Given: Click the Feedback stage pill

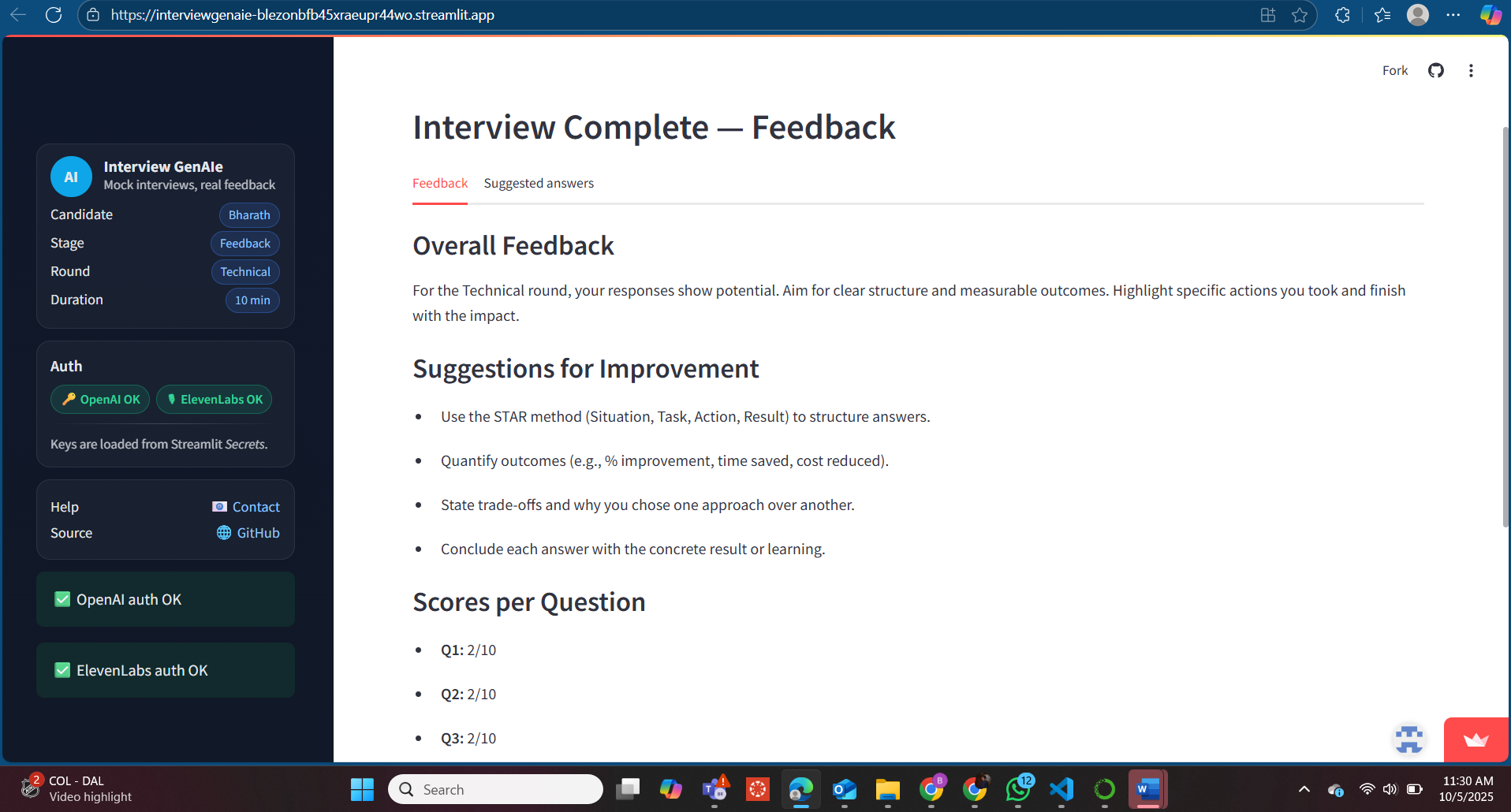Looking at the screenshot, I should coord(244,244).
